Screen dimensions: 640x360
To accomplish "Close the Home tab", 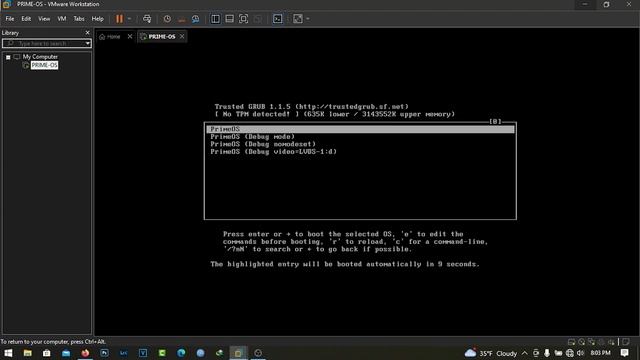I will [x=130, y=37].
